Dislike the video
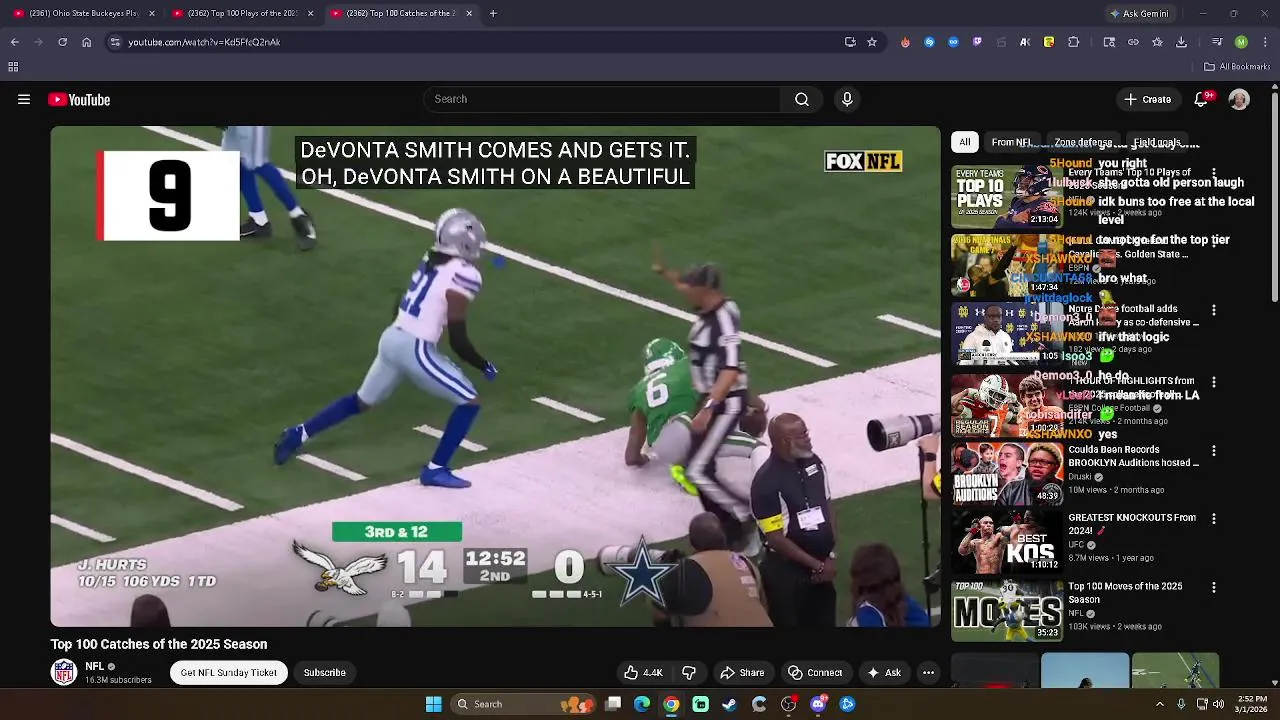Viewport: 1280px width, 720px height. (x=689, y=673)
